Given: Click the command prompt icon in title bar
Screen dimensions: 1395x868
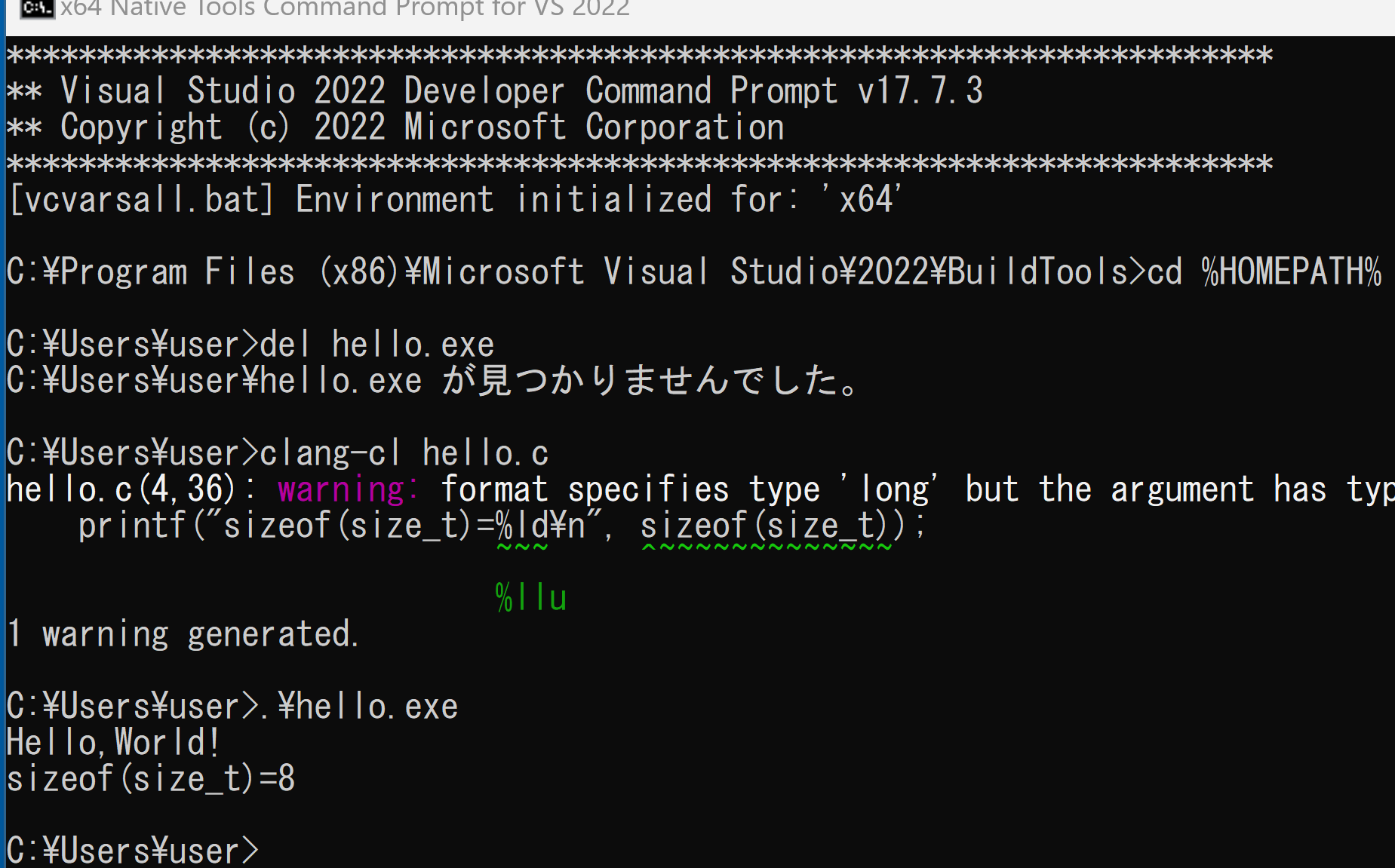Looking at the screenshot, I should point(37,8).
